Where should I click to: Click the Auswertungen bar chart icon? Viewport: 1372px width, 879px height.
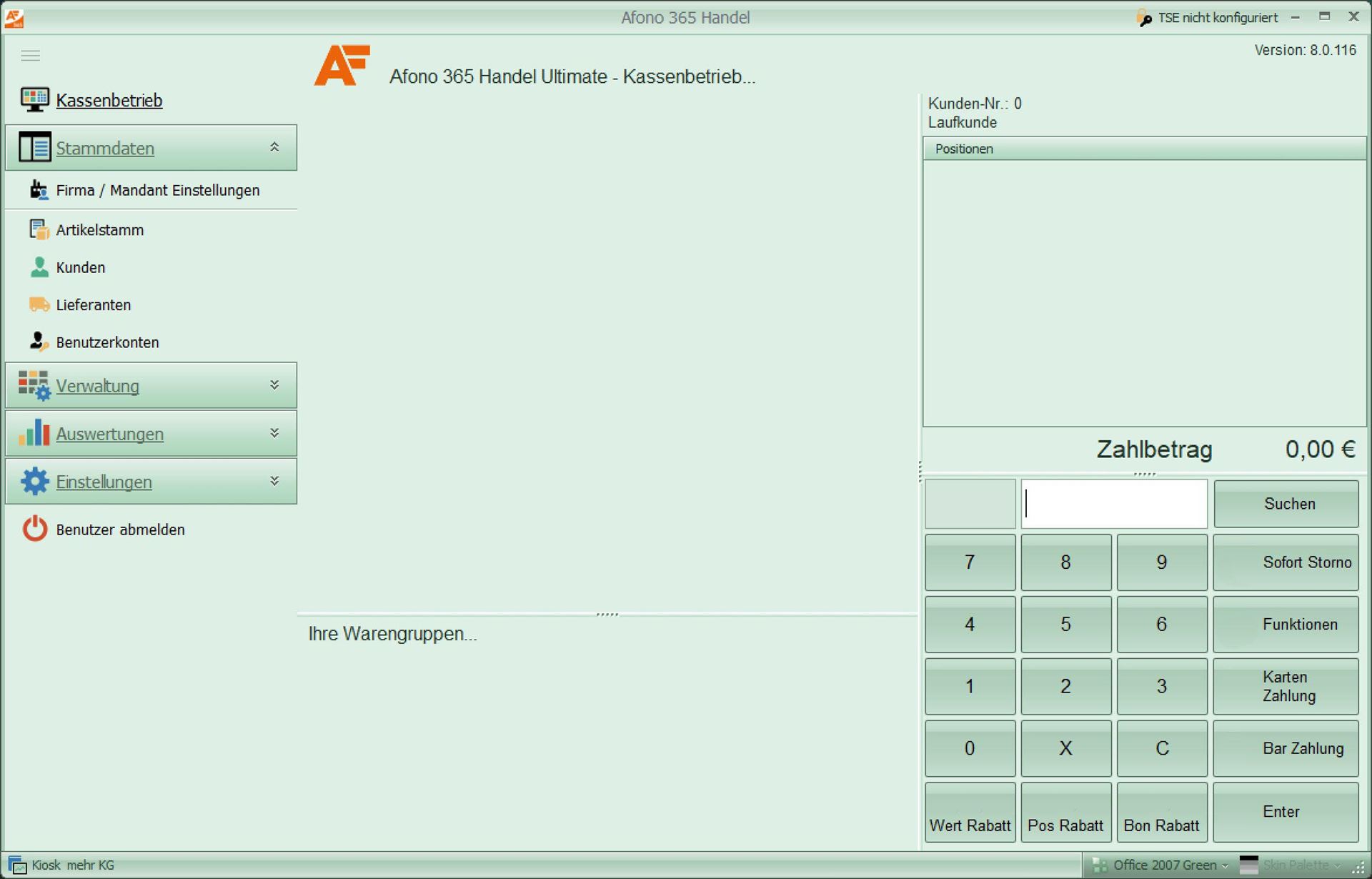pyautogui.click(x=34, y=433)
